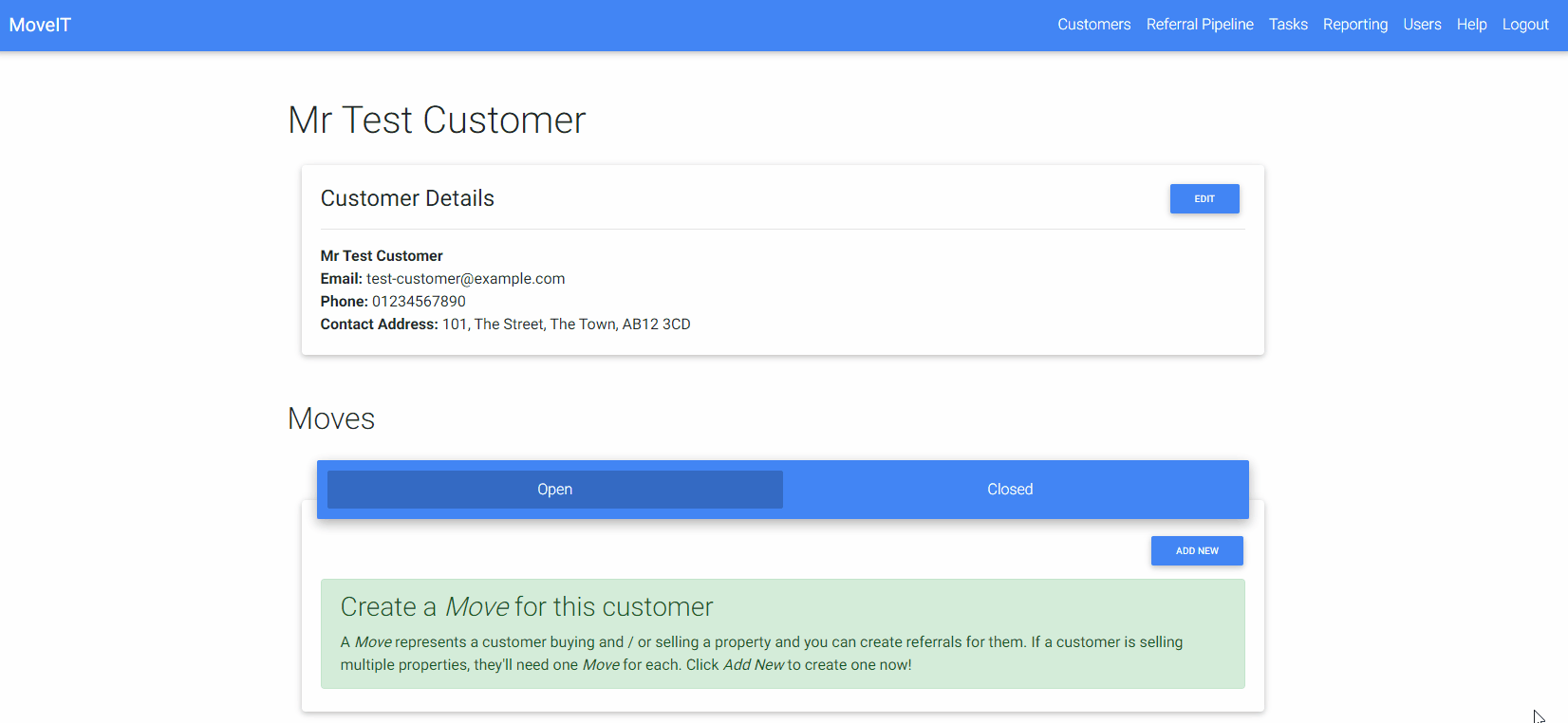Navigate to Reporting
This screenshot has width=1568, height=723.
[1354, 25]
